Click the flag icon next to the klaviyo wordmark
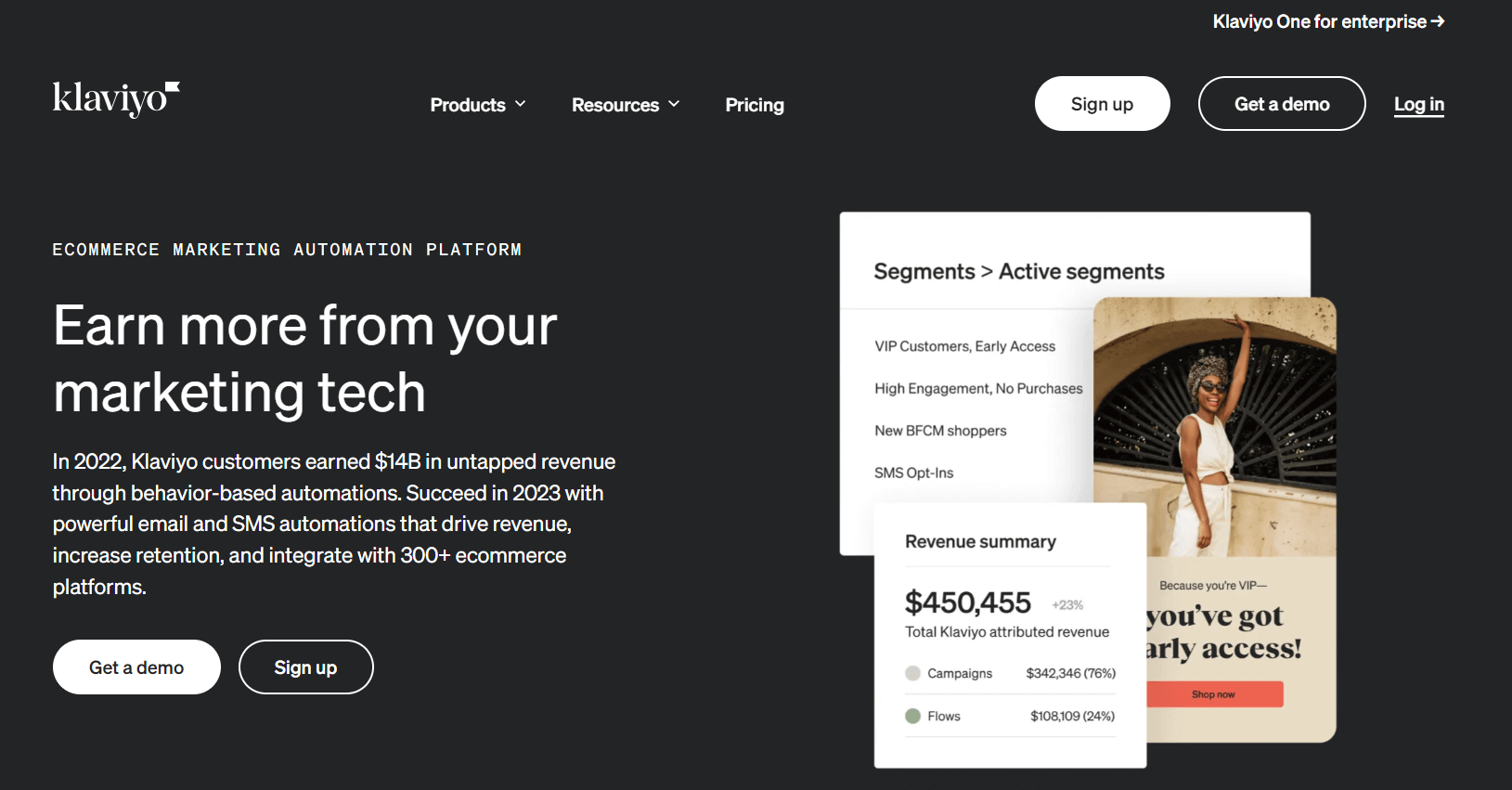1512x790 pixels. click(173, 88)
